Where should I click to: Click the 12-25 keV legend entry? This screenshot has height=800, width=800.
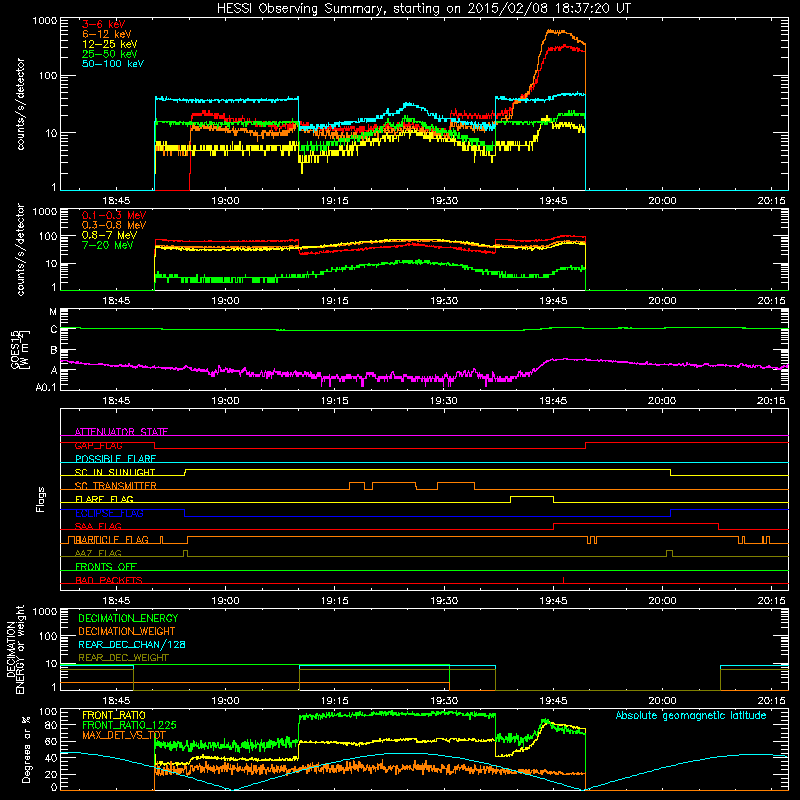110,44
